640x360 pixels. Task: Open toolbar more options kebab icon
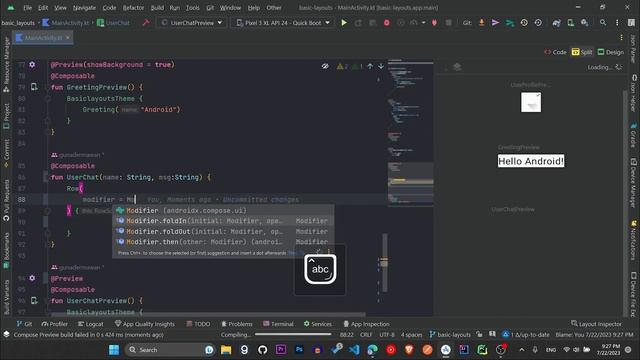coord(617,23)
